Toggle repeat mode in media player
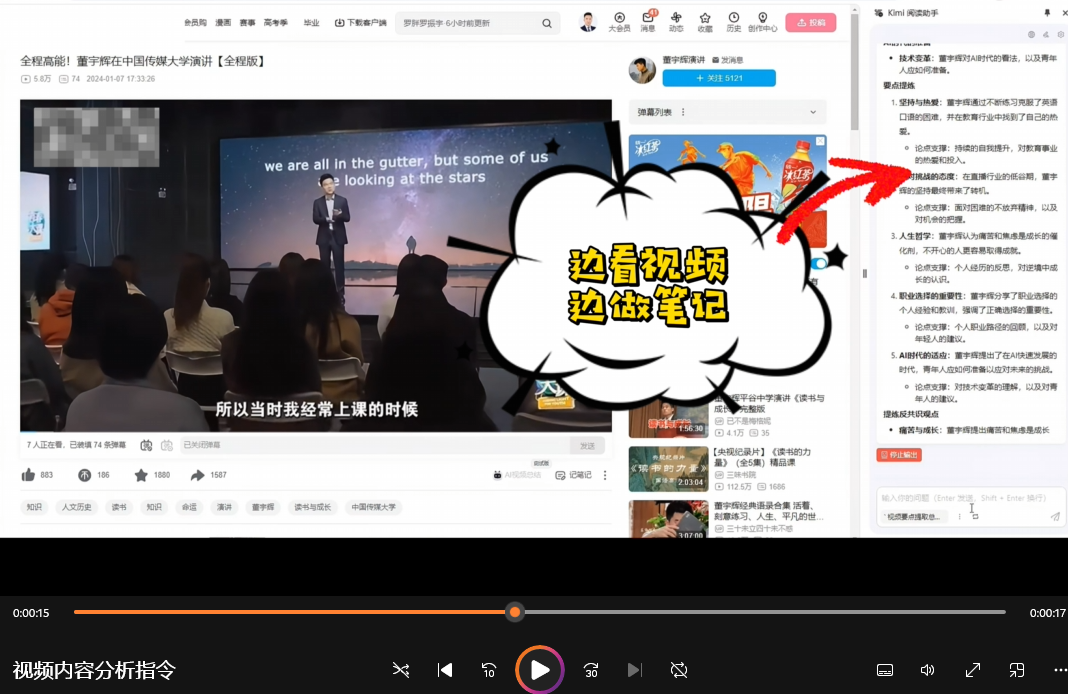Viewport: 1068px width, 694px height. coord(679,670)
